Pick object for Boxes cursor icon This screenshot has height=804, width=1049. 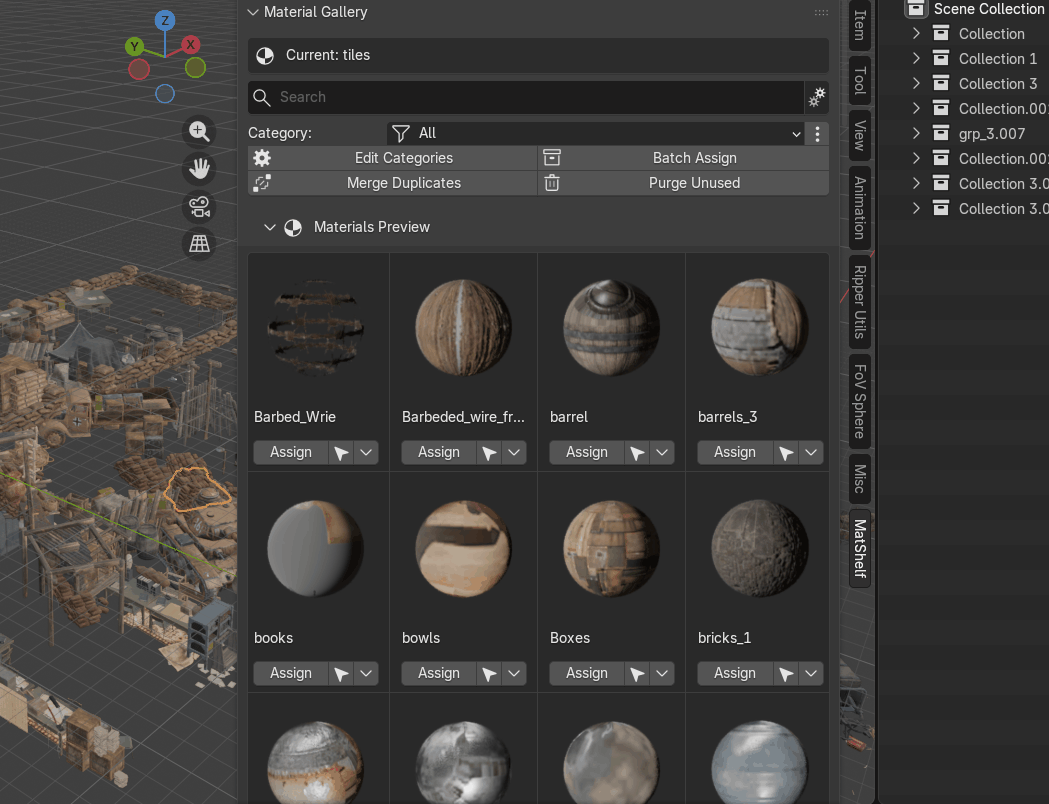coord(637,674)
